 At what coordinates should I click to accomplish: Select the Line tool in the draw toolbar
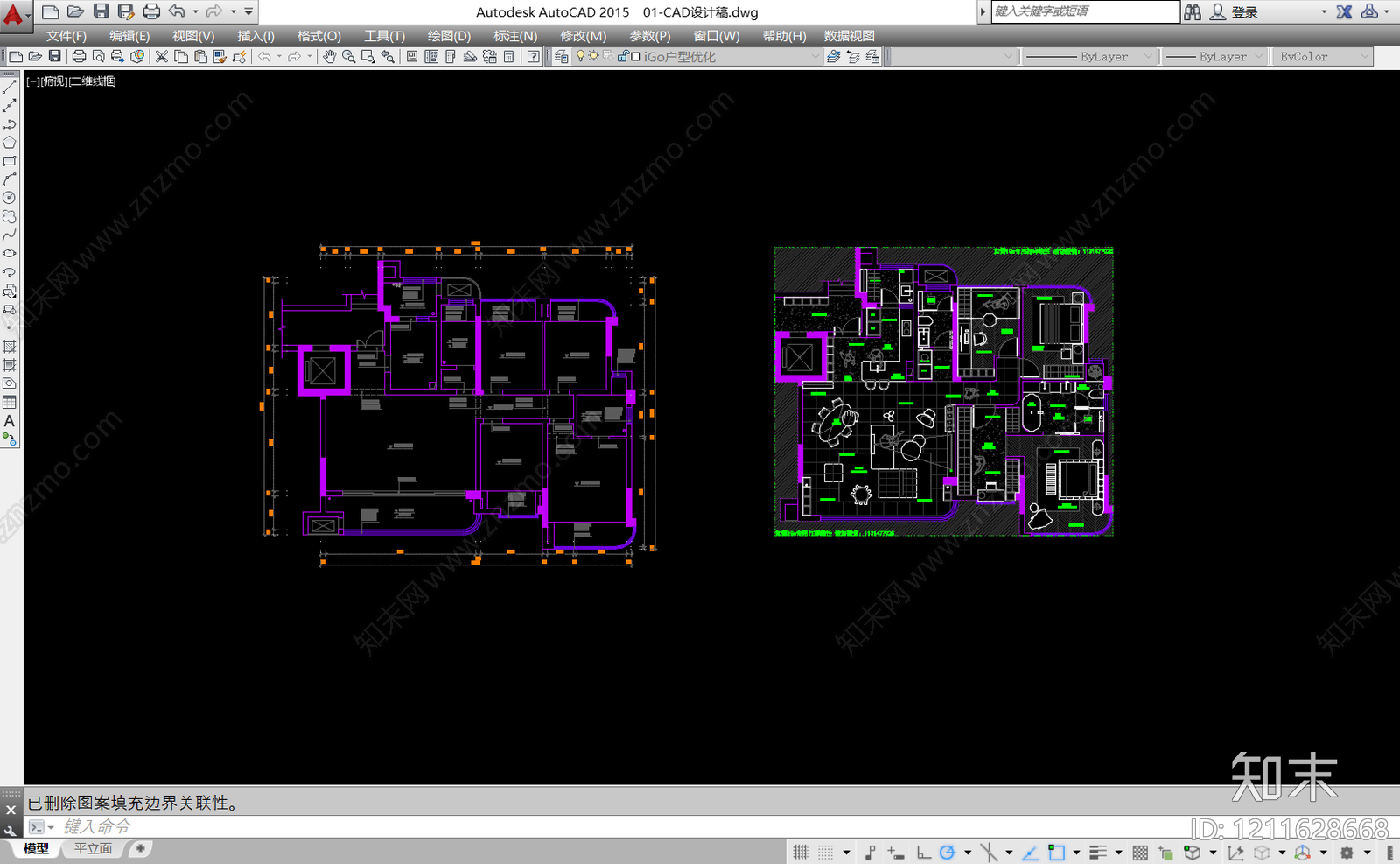pyautogui.click(x=10, y=88)
